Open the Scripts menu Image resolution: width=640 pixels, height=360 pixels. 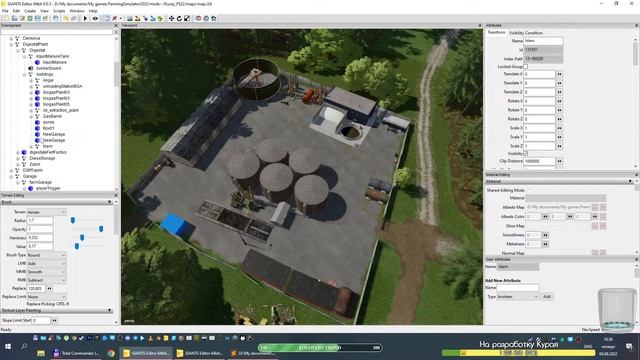pyautogui.click(x=59, y=11)
